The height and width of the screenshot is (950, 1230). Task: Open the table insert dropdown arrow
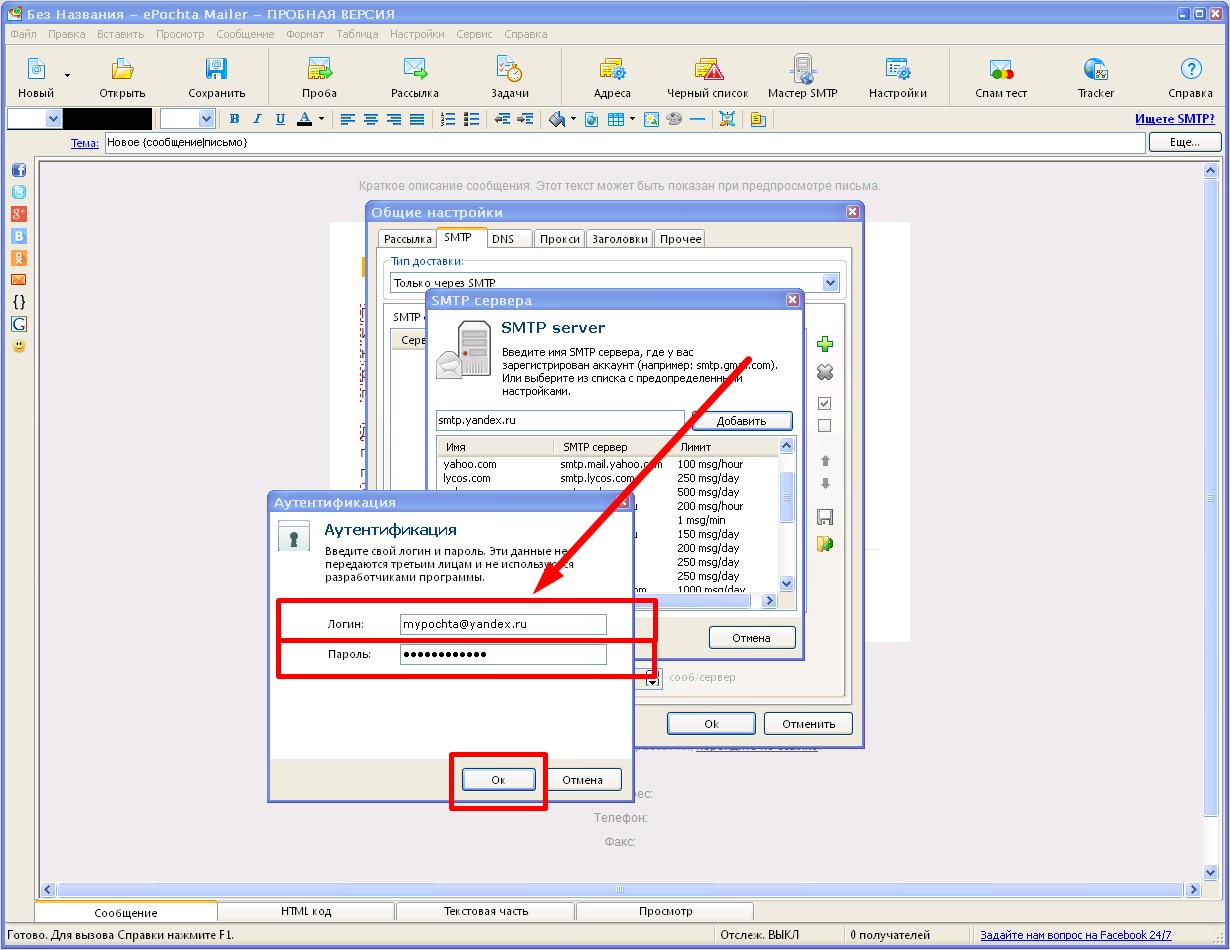coord(632,119)
